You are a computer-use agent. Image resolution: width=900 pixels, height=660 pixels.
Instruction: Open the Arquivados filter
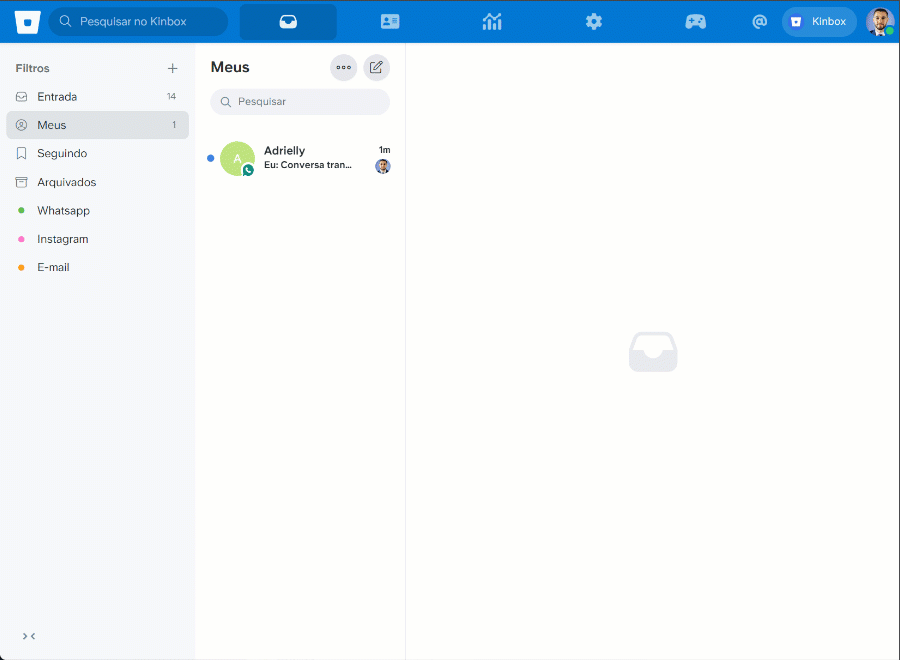[66, 182]
